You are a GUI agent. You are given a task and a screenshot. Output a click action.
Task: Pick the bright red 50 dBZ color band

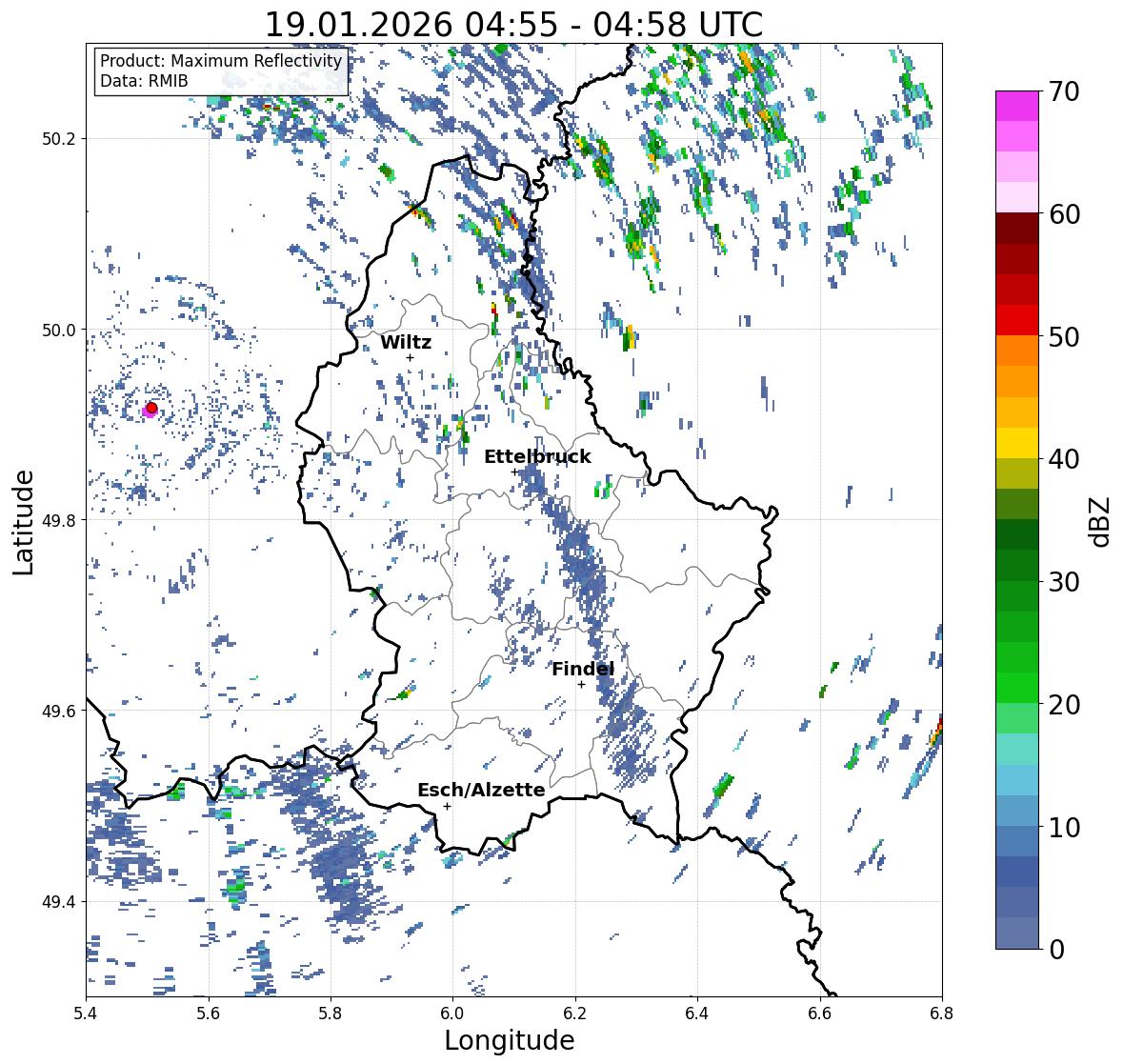[x=1017, y=320]
